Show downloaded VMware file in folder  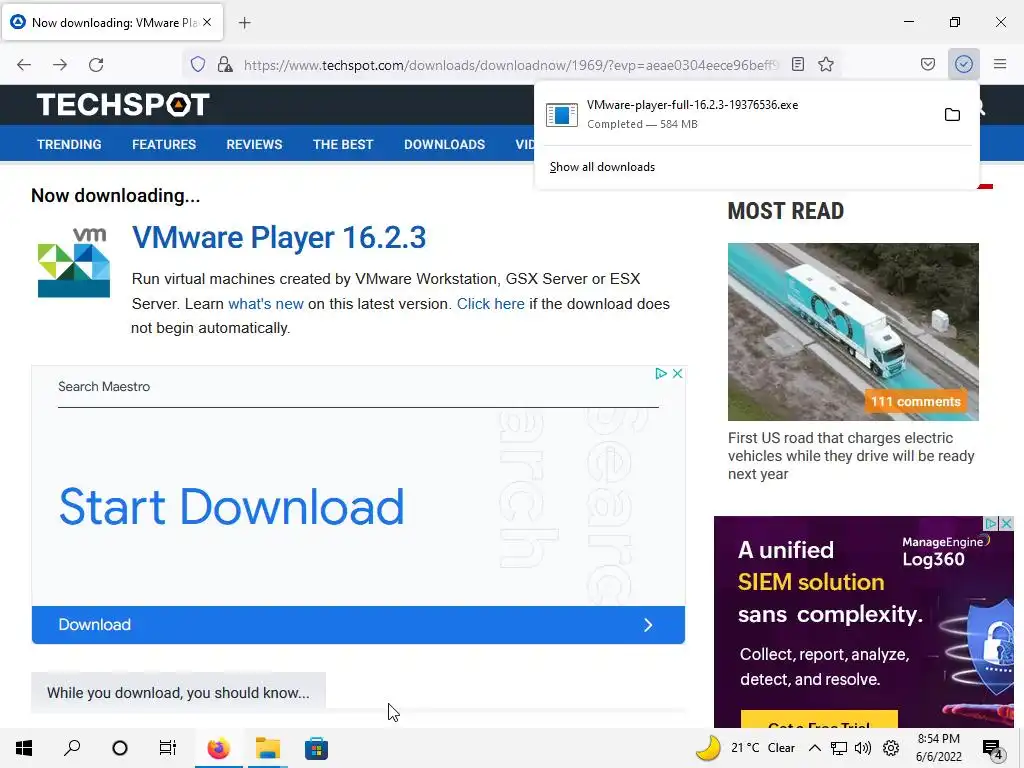[x=952, y=114]
